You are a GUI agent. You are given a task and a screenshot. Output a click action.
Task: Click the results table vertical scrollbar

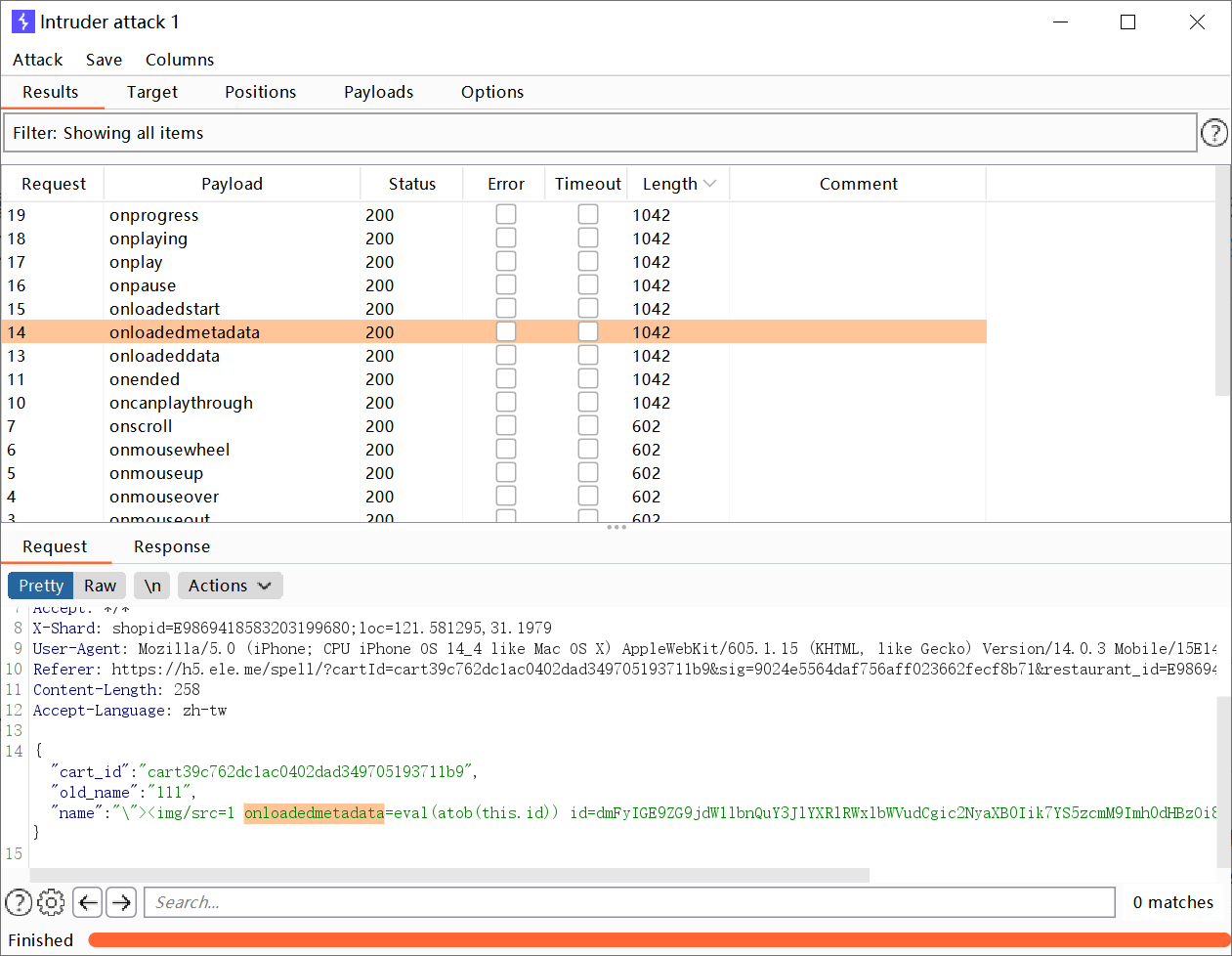click(1222, 281)
